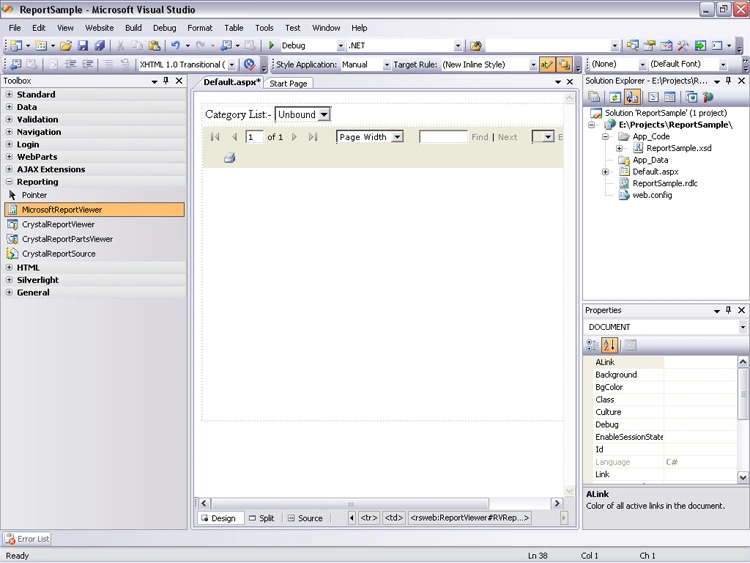This screenshot has height=563, width=750.
Task: Open the Build menu
Action: (133, 28)
